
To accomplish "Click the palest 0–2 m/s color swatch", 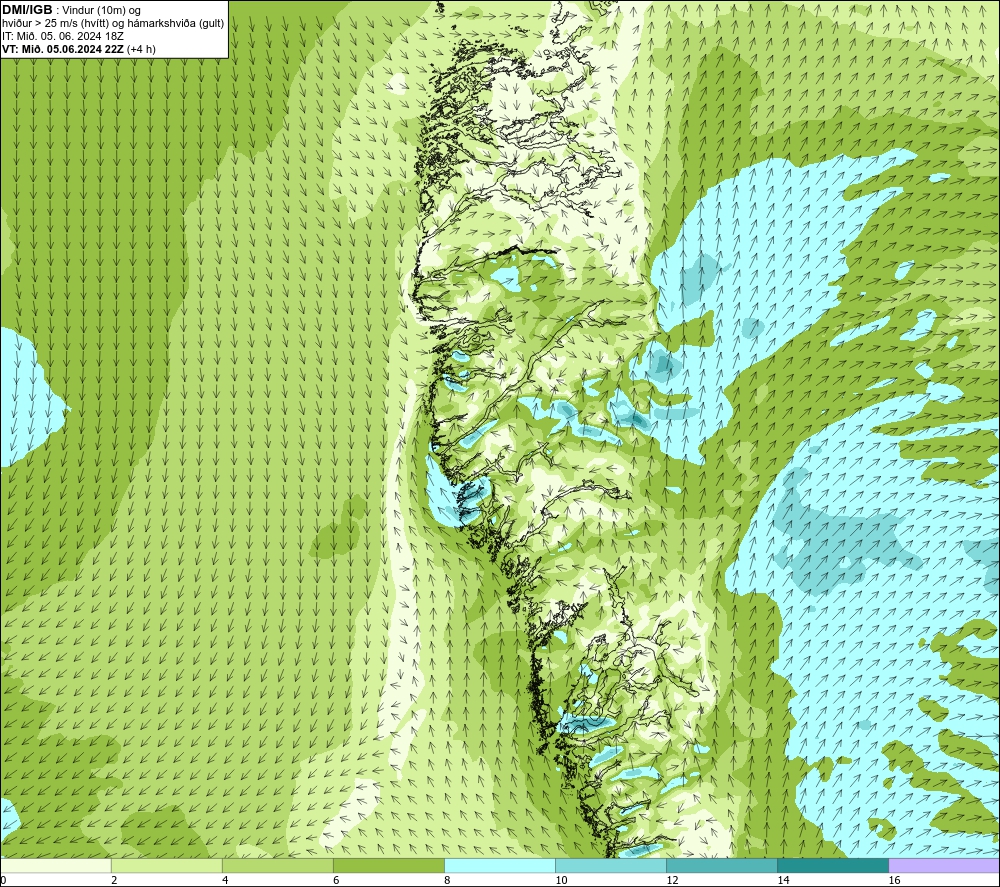I will 55,865.
